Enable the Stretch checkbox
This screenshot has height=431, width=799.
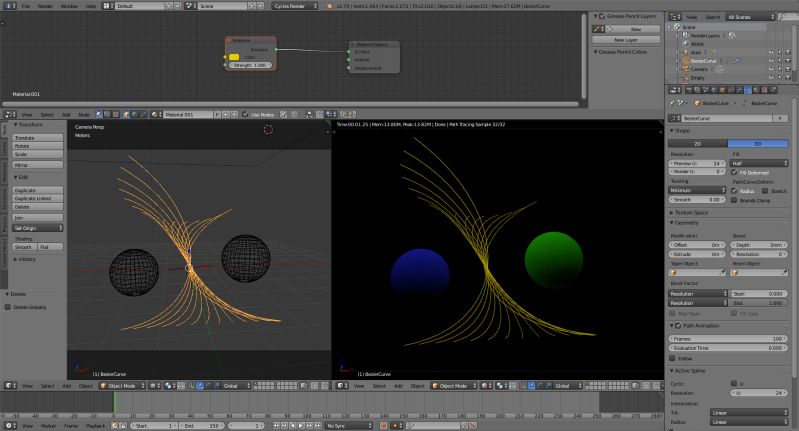point(765,191)
